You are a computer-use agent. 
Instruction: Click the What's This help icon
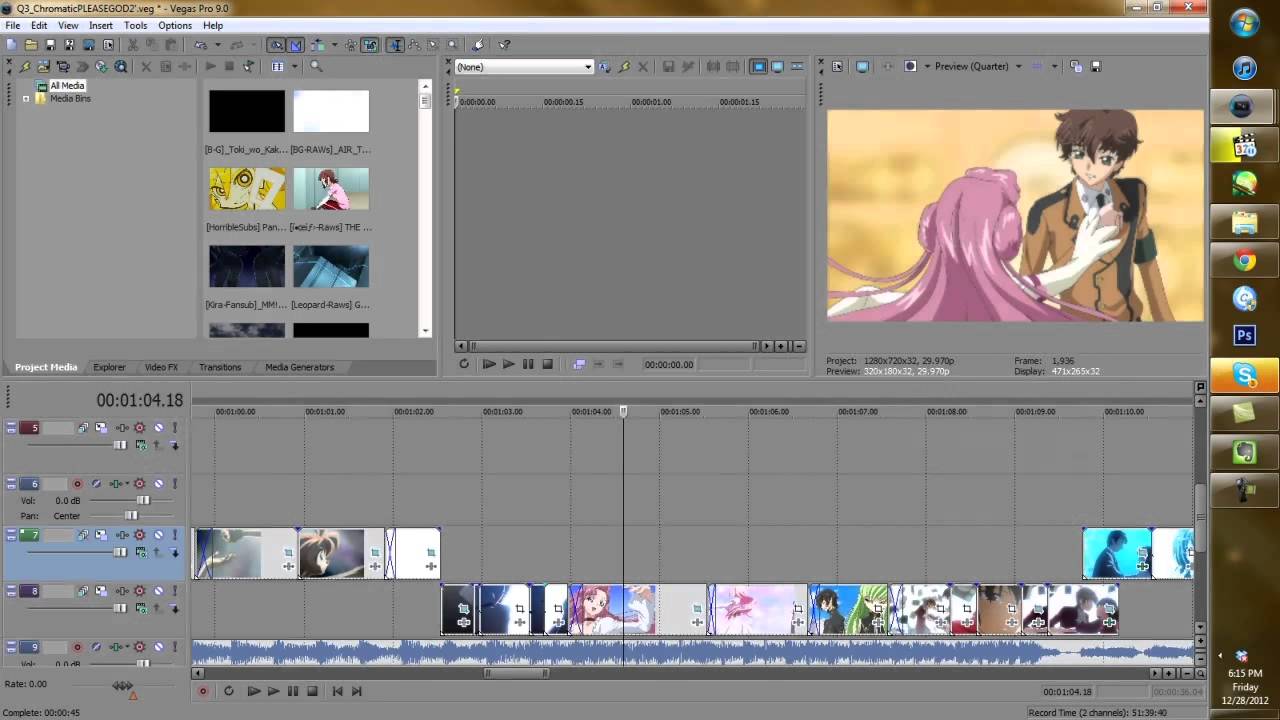pos(504,45)
